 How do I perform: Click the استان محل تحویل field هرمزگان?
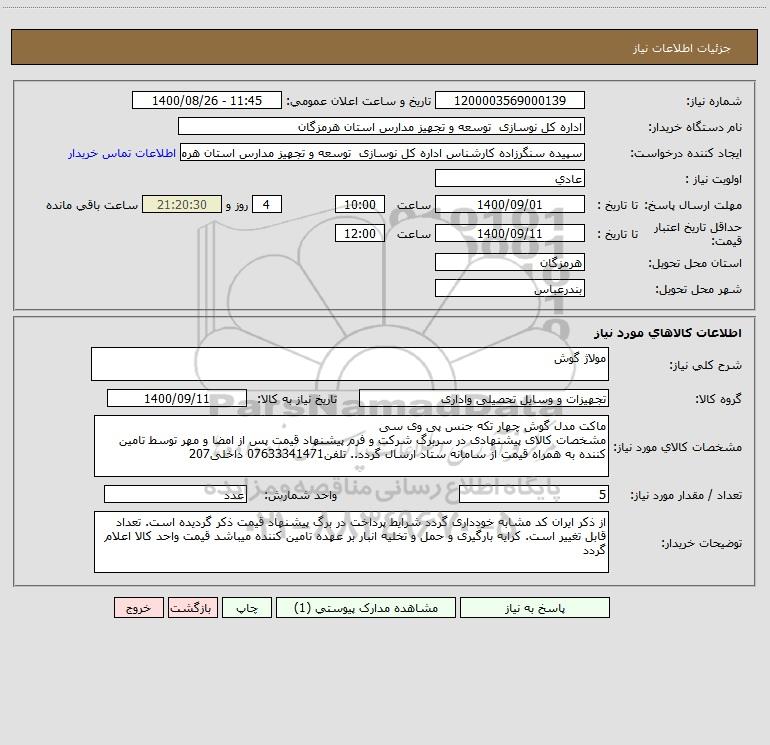[510, 262]
